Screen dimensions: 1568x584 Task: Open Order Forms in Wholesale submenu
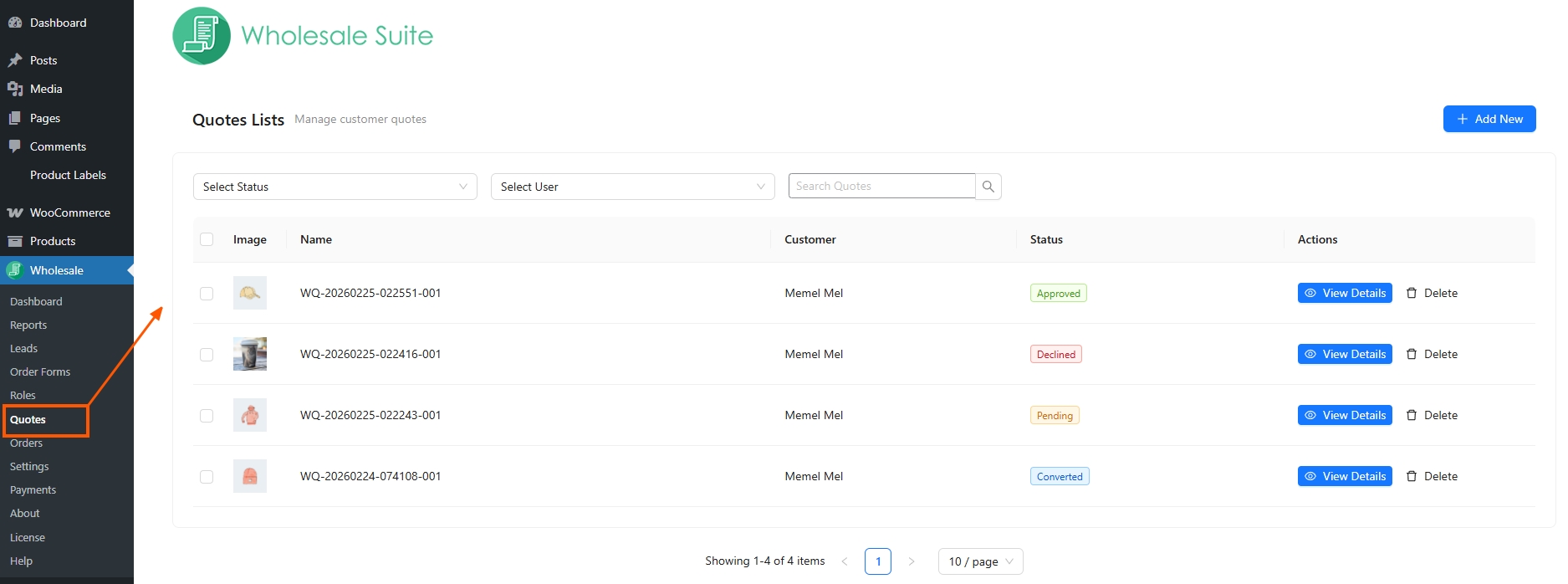pyautogui.click(x=40, y=371)
